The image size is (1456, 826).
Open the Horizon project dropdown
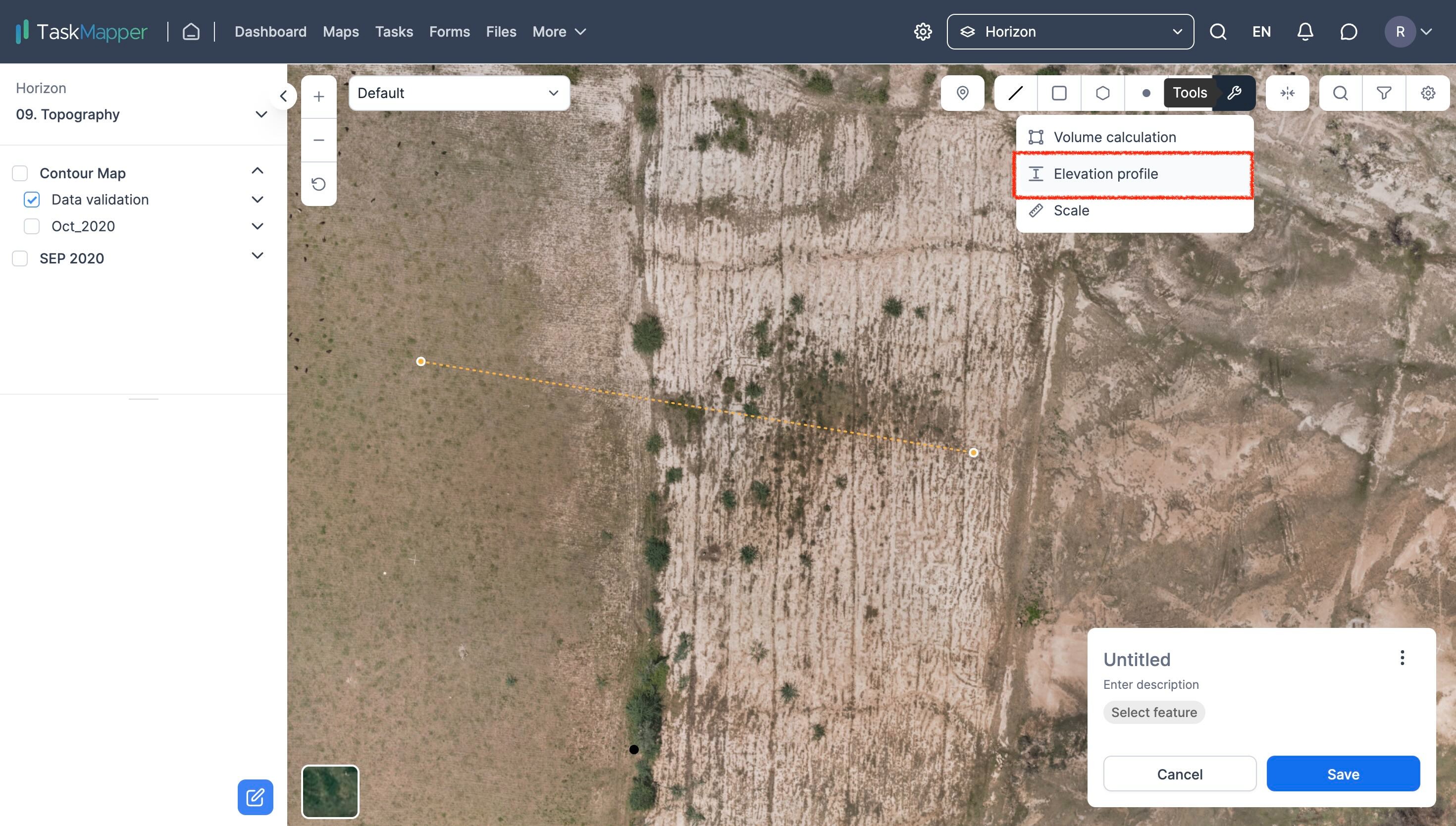(x=1070, y=32)
